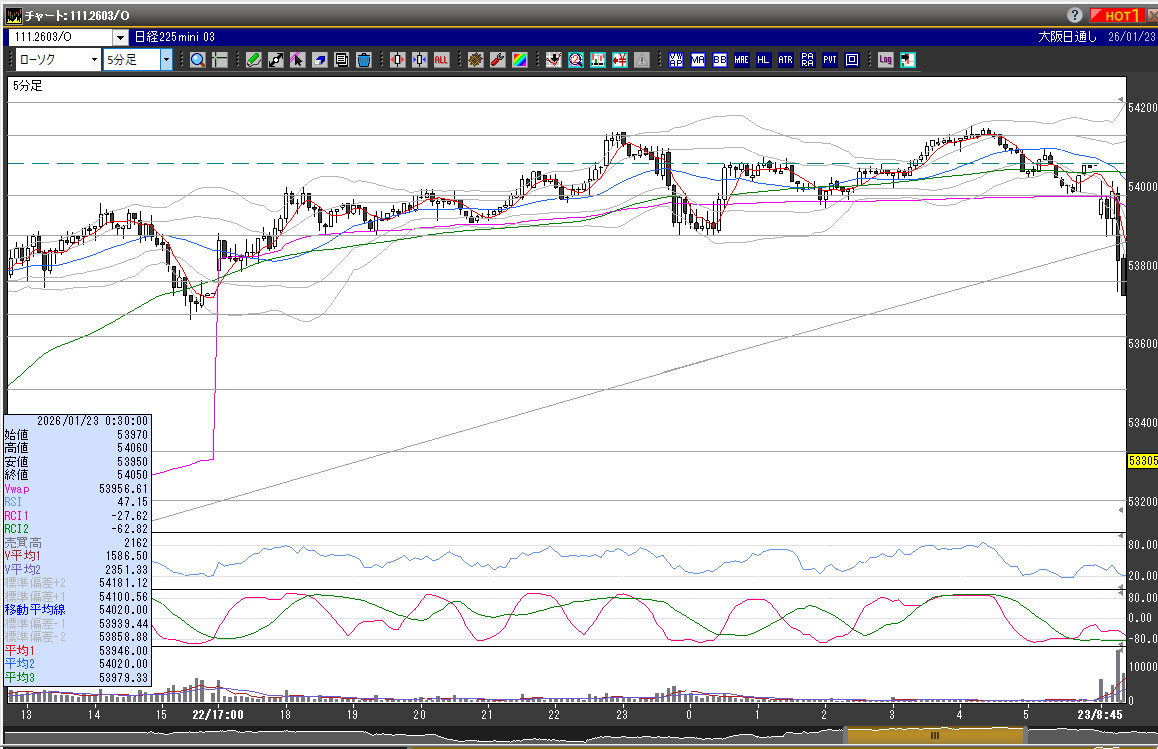1158x749 pixels.
Task: Click the HOT1 button in title bar
Action: (1118, 15)
